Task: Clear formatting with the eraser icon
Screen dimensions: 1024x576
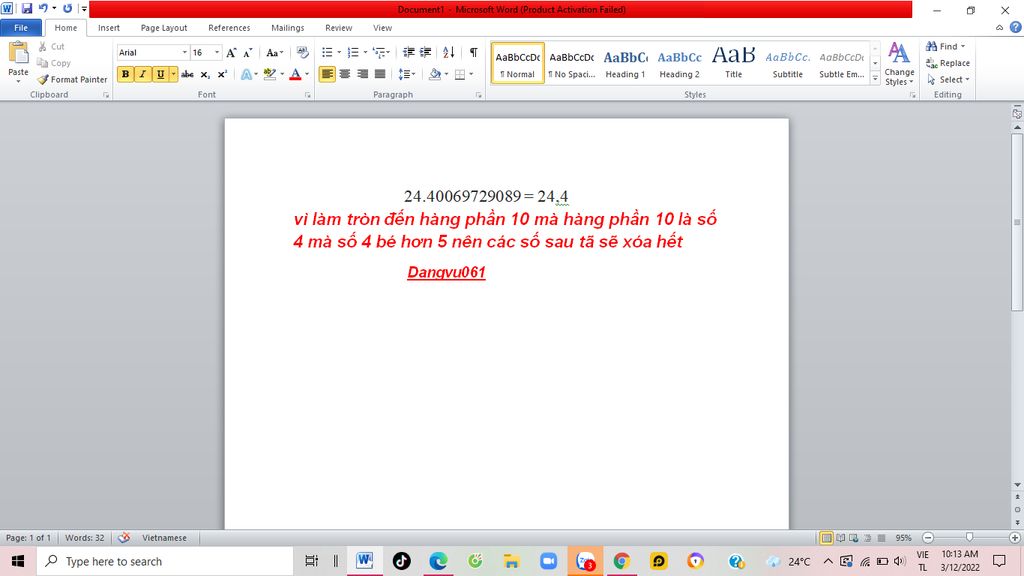Action: tap(302, 52)
